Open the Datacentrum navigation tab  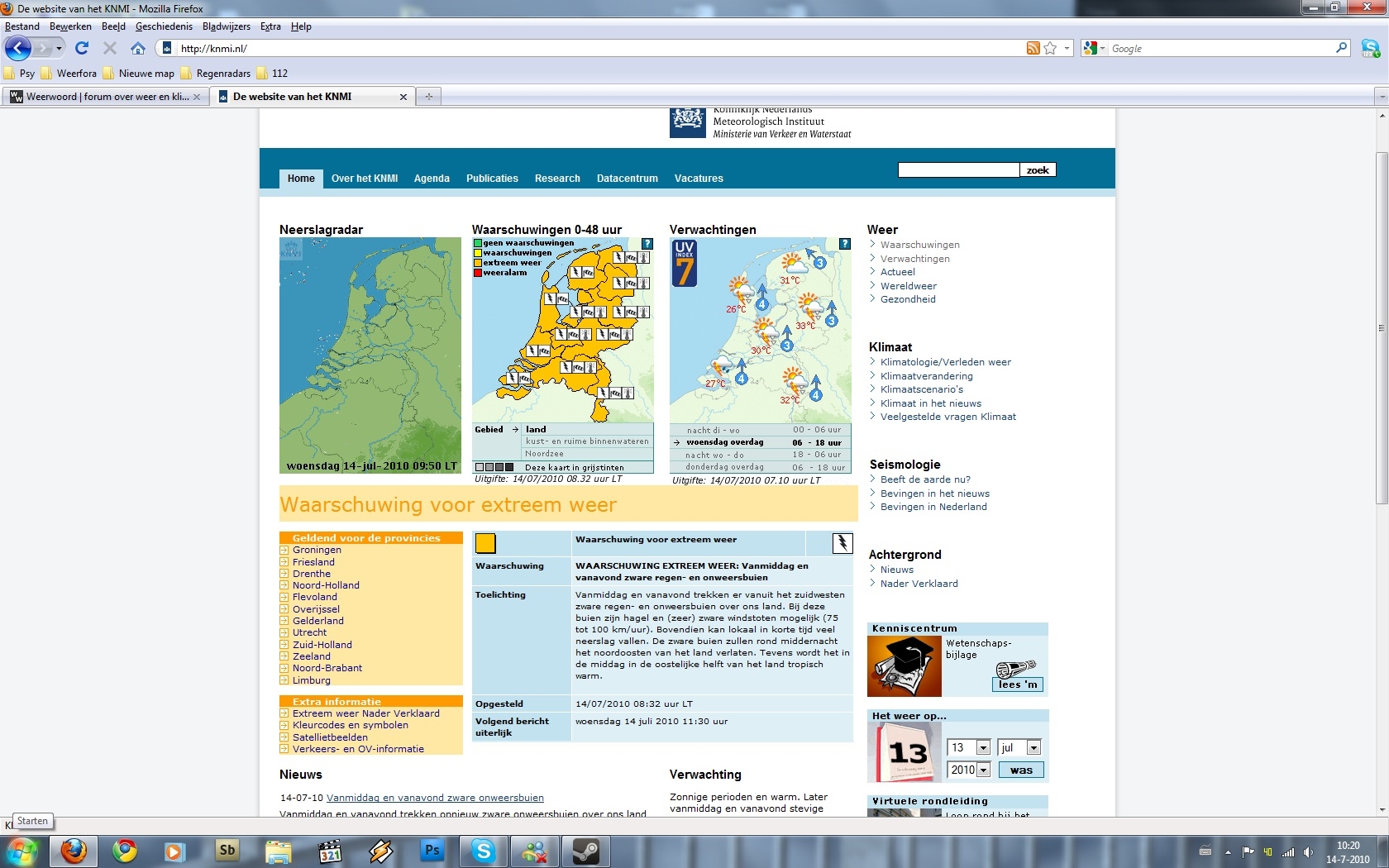pos(628,179)
